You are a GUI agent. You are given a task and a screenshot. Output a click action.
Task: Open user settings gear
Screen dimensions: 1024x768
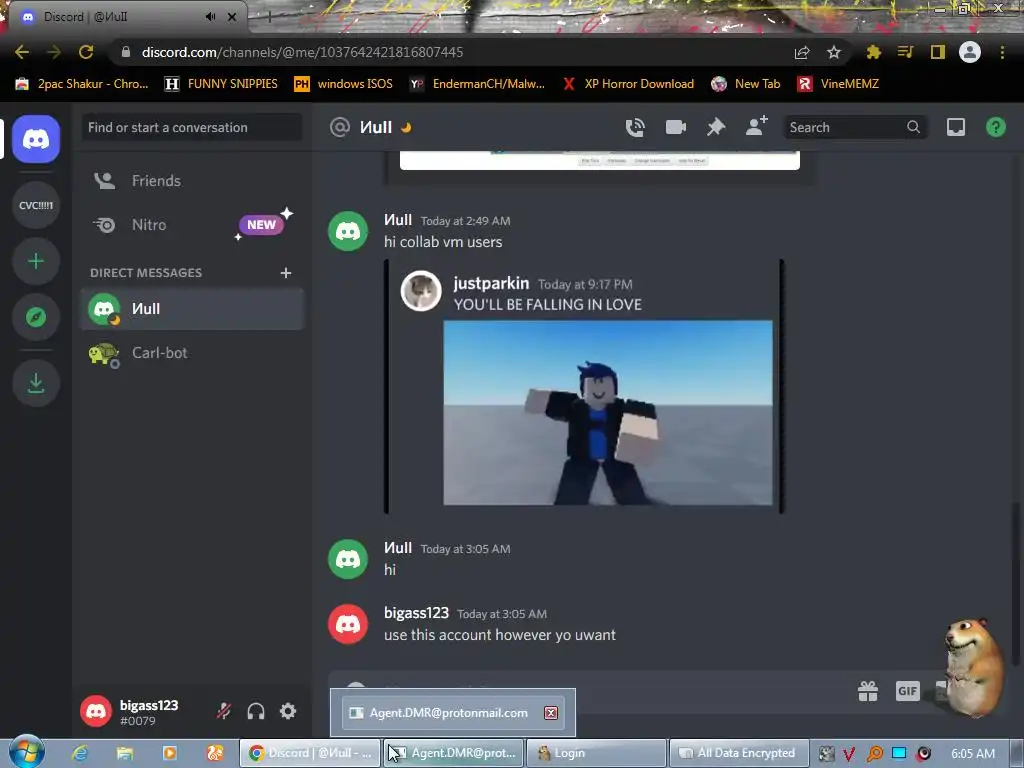tap(288, 711)
